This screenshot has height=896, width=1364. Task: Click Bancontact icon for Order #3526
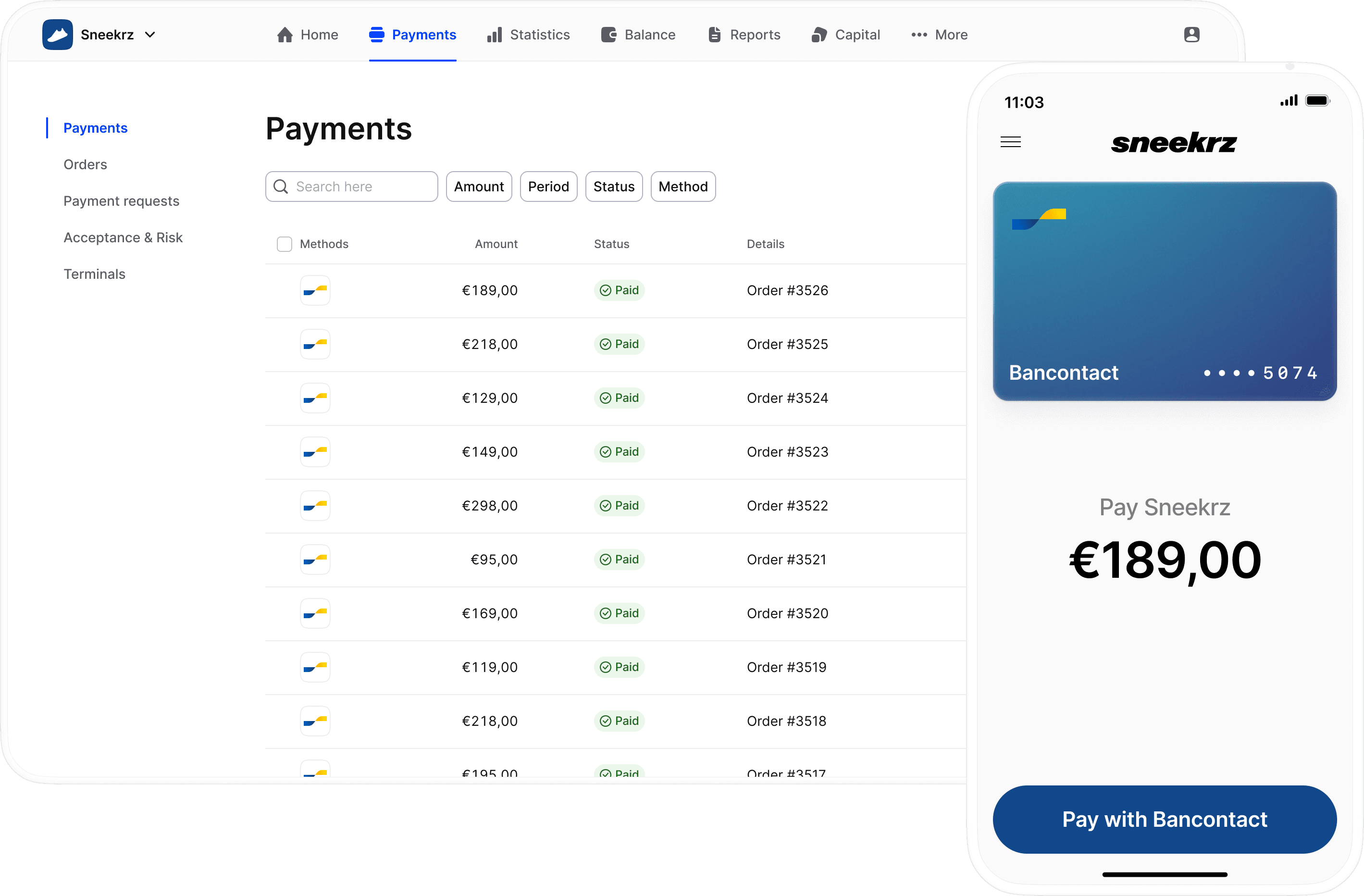pos(315,291)
